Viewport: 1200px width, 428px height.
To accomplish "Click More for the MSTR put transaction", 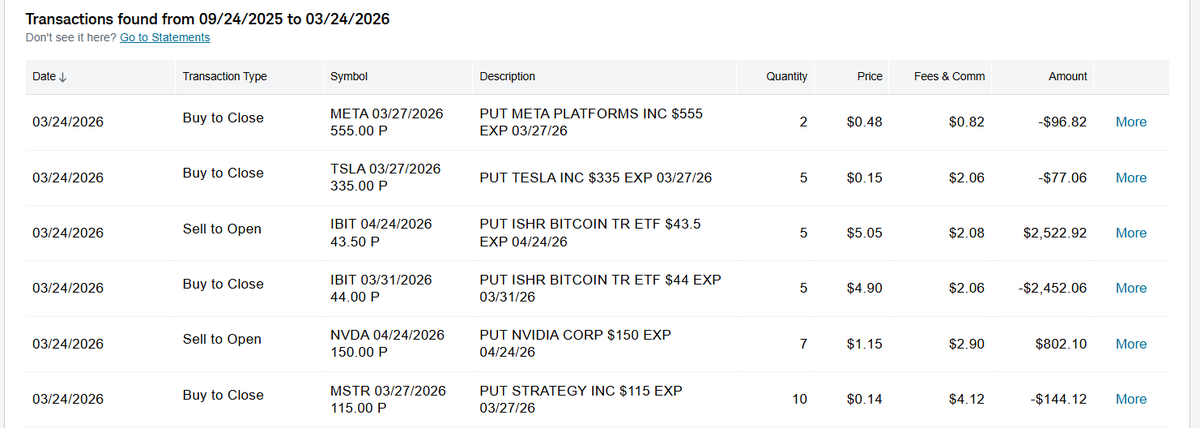I will point(1130,399).
